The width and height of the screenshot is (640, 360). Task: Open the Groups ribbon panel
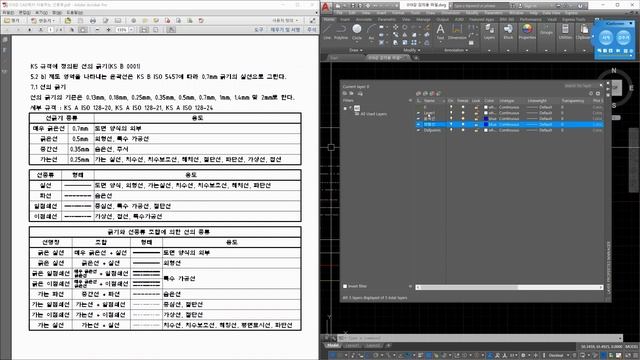[546, 31]
